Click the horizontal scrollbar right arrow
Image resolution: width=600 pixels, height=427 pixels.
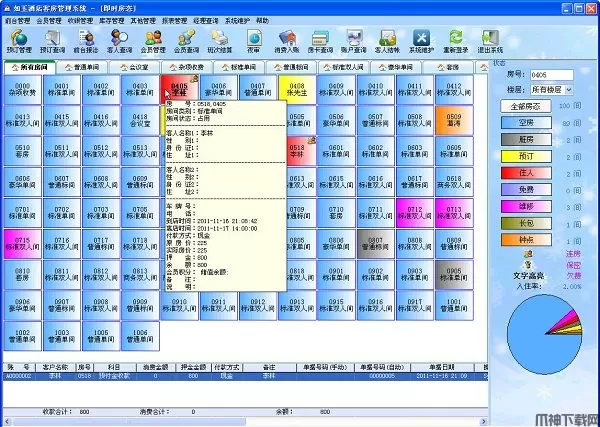tap(484, 422)
